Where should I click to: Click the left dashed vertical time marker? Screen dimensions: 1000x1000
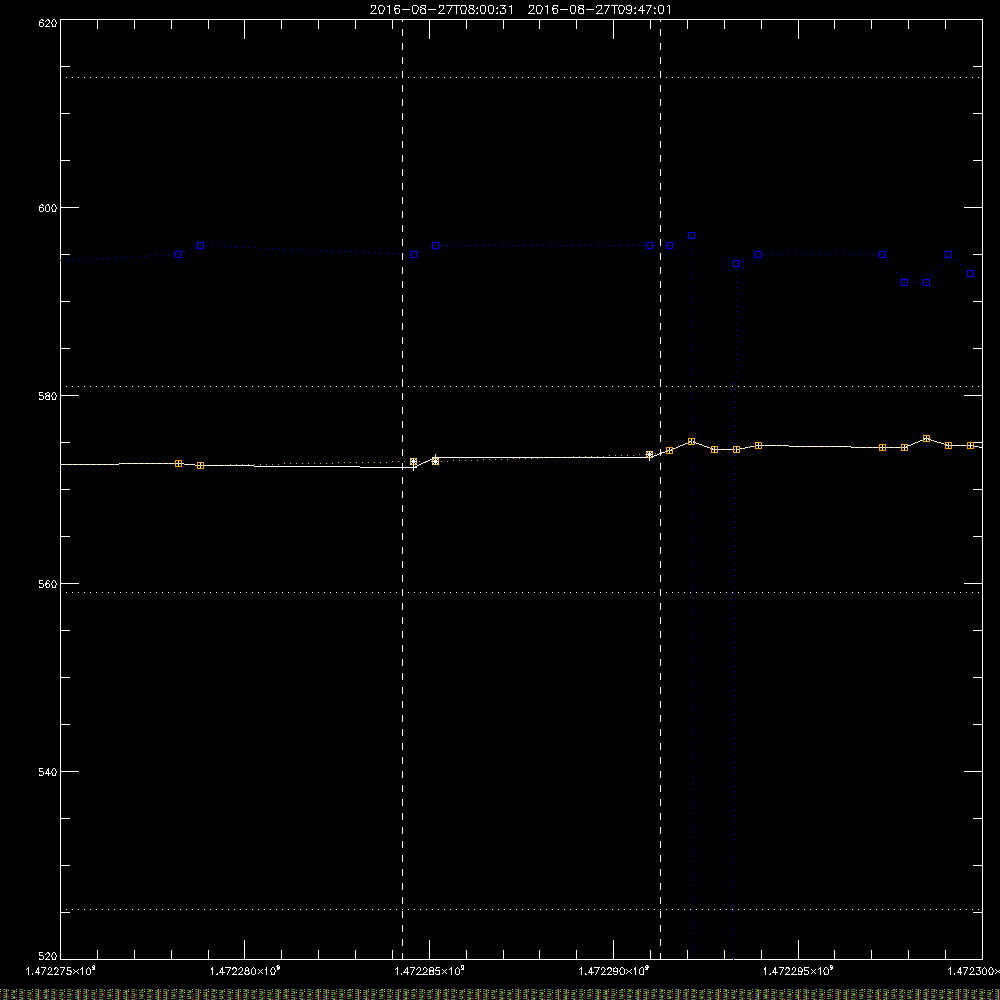pos(402,488)
